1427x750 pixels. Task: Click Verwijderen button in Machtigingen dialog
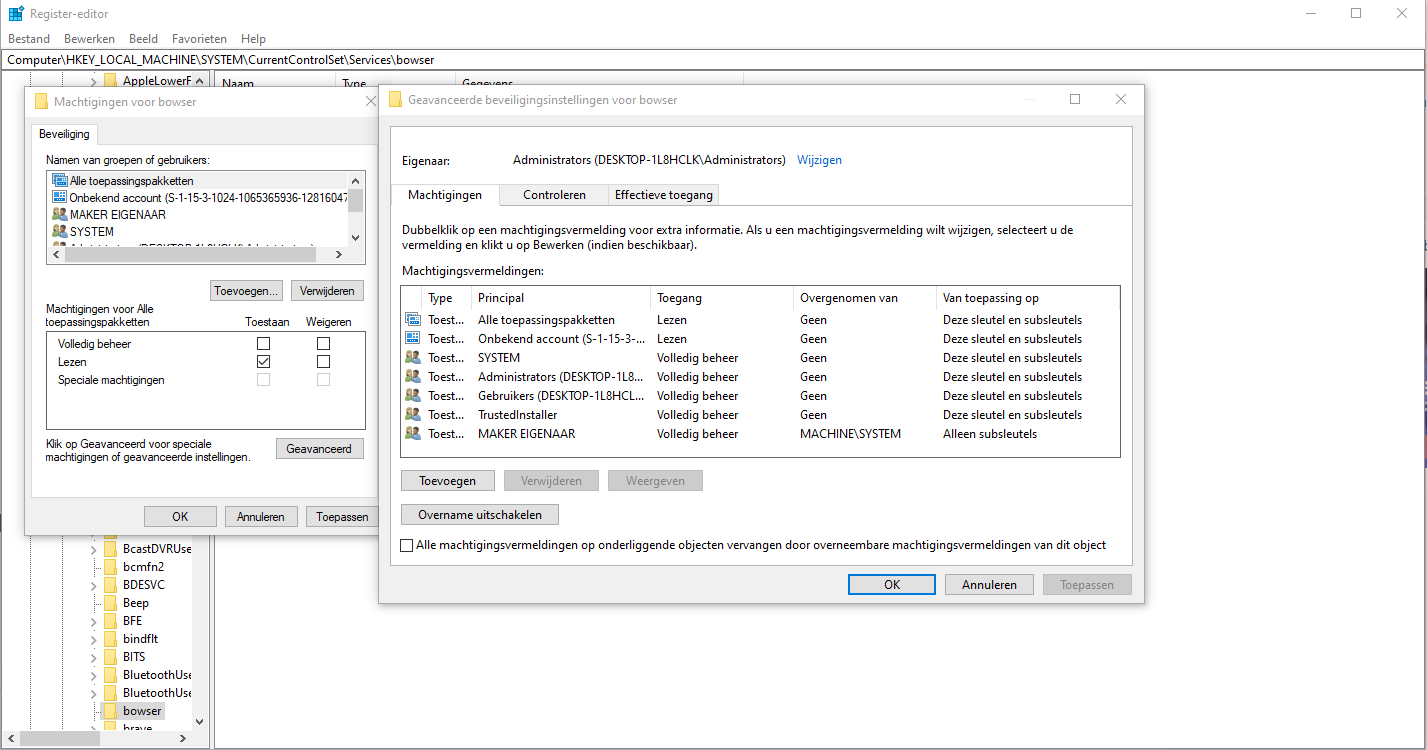(x=327, y=291)
